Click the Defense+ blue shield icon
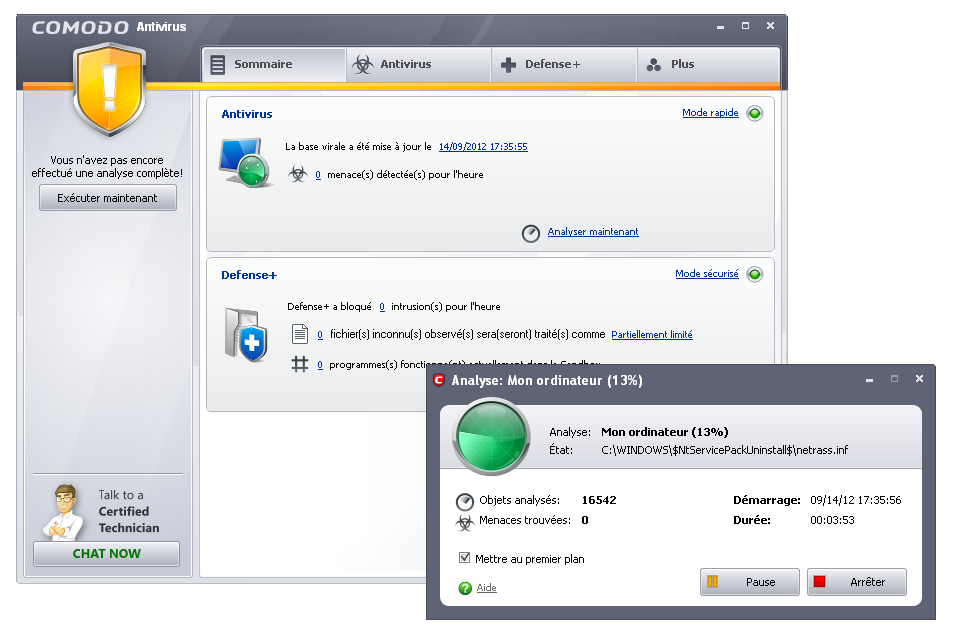The image size is (955, 638). point(245,335)
